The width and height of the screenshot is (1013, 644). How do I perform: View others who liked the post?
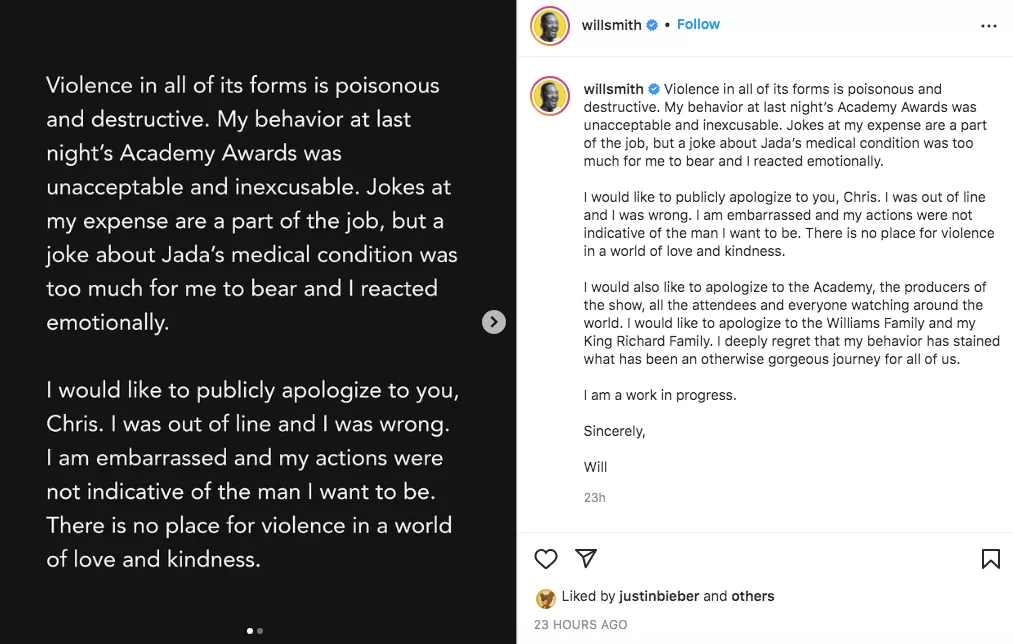pyautogui.click(x=753, y=596)
